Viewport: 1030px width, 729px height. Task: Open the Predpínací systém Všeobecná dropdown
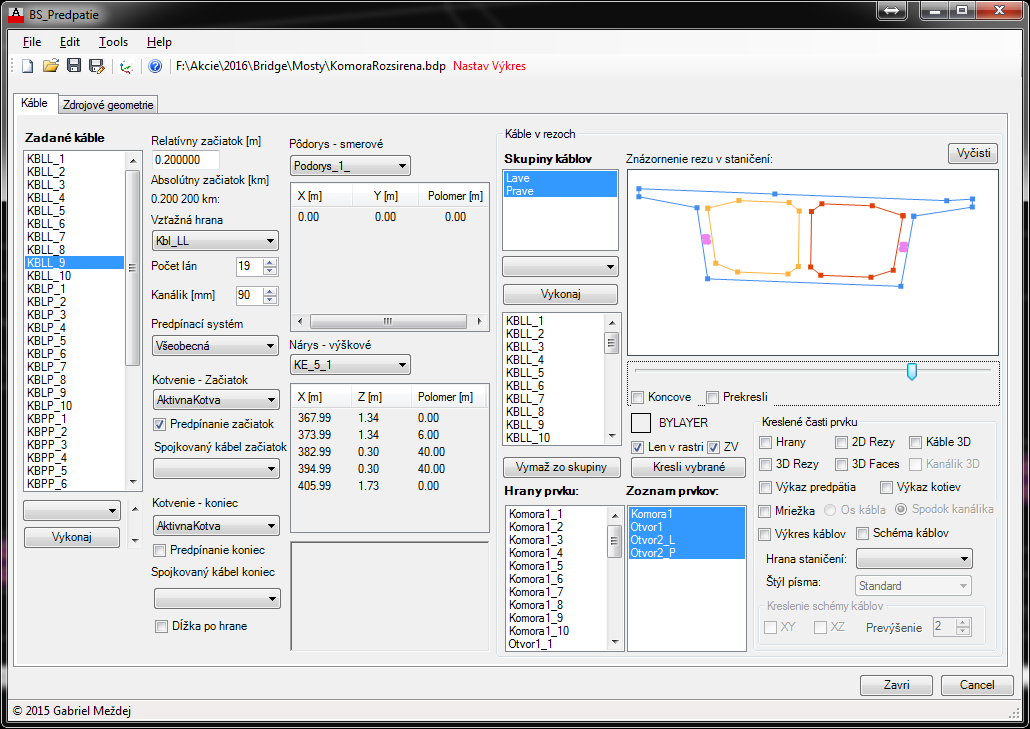[x=215, y=346]
